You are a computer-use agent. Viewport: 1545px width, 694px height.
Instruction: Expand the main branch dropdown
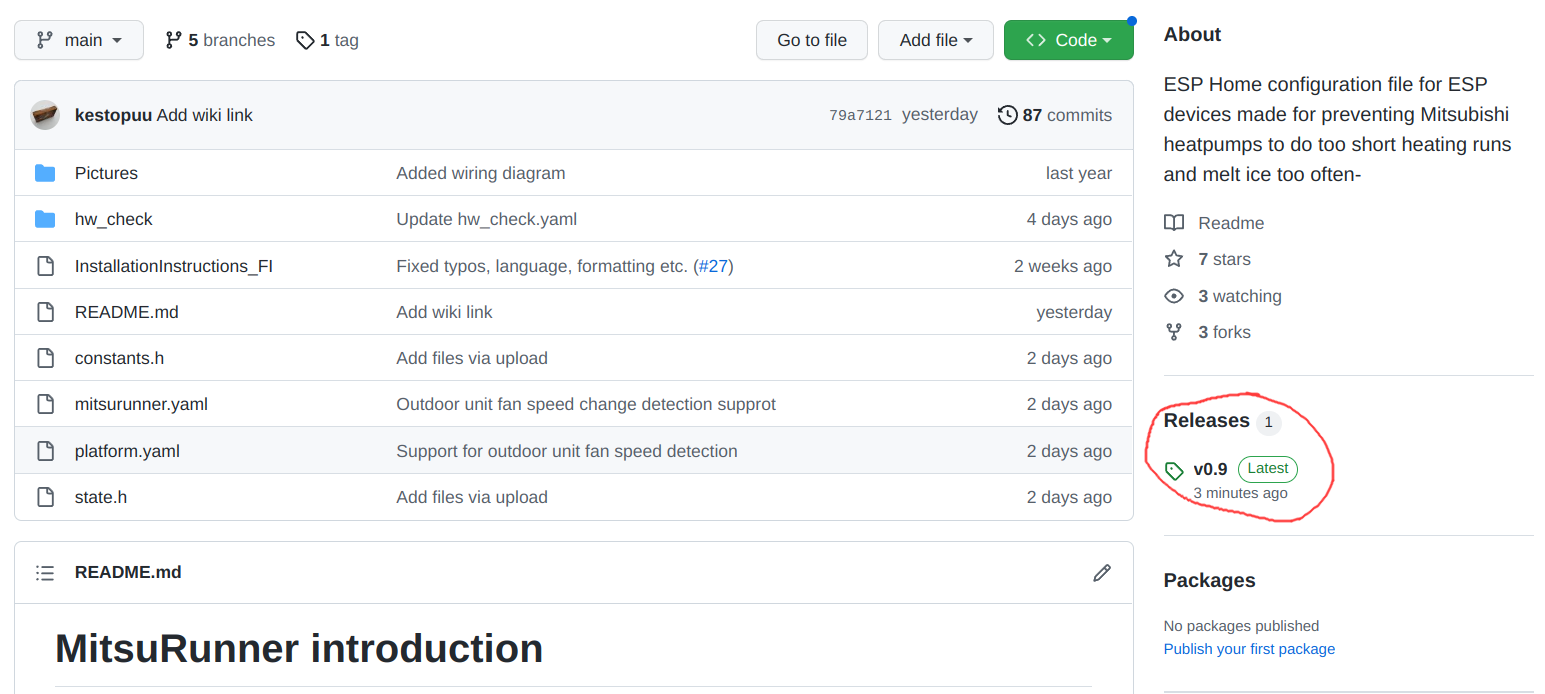click(79, 40)
